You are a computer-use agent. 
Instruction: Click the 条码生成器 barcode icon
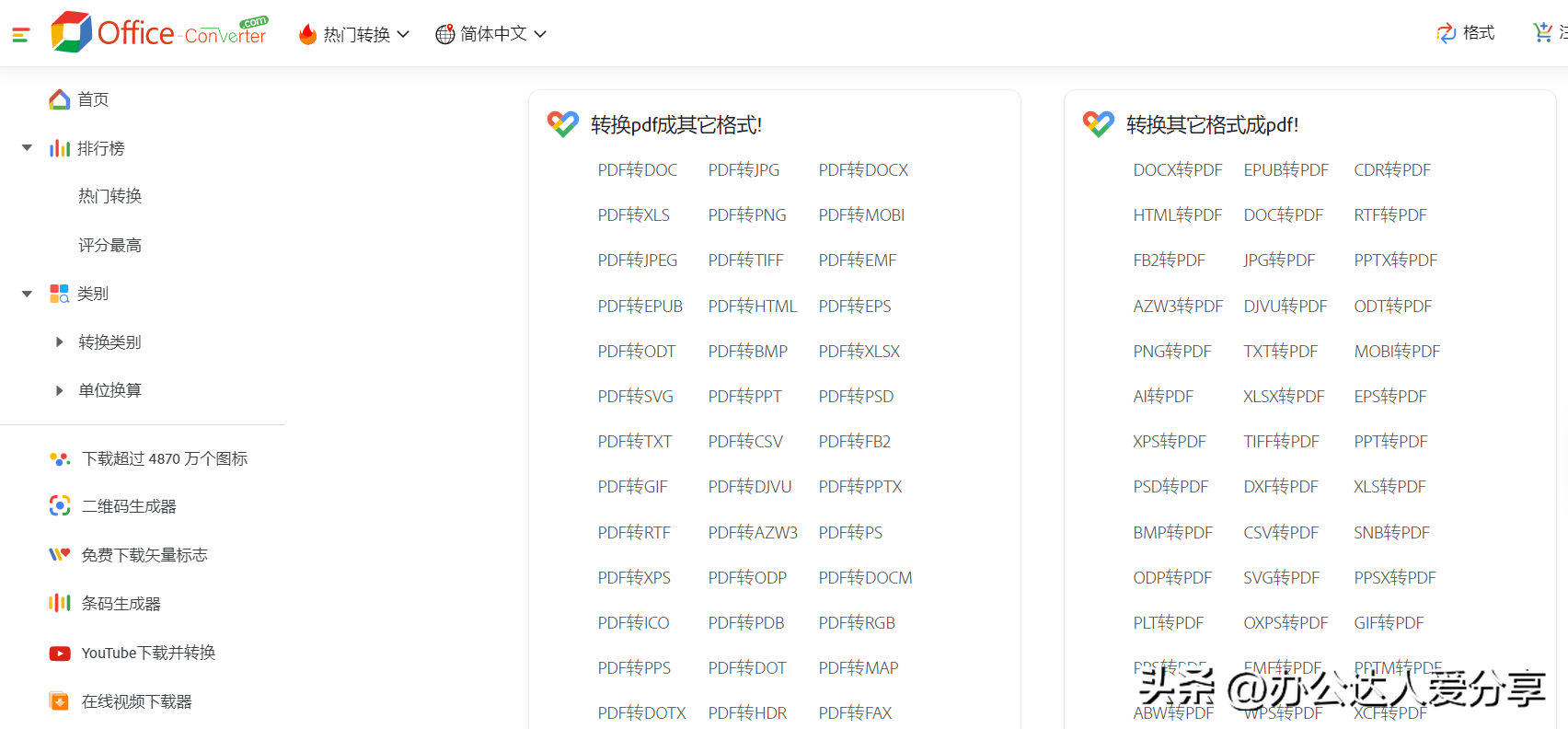coord(60,603)
